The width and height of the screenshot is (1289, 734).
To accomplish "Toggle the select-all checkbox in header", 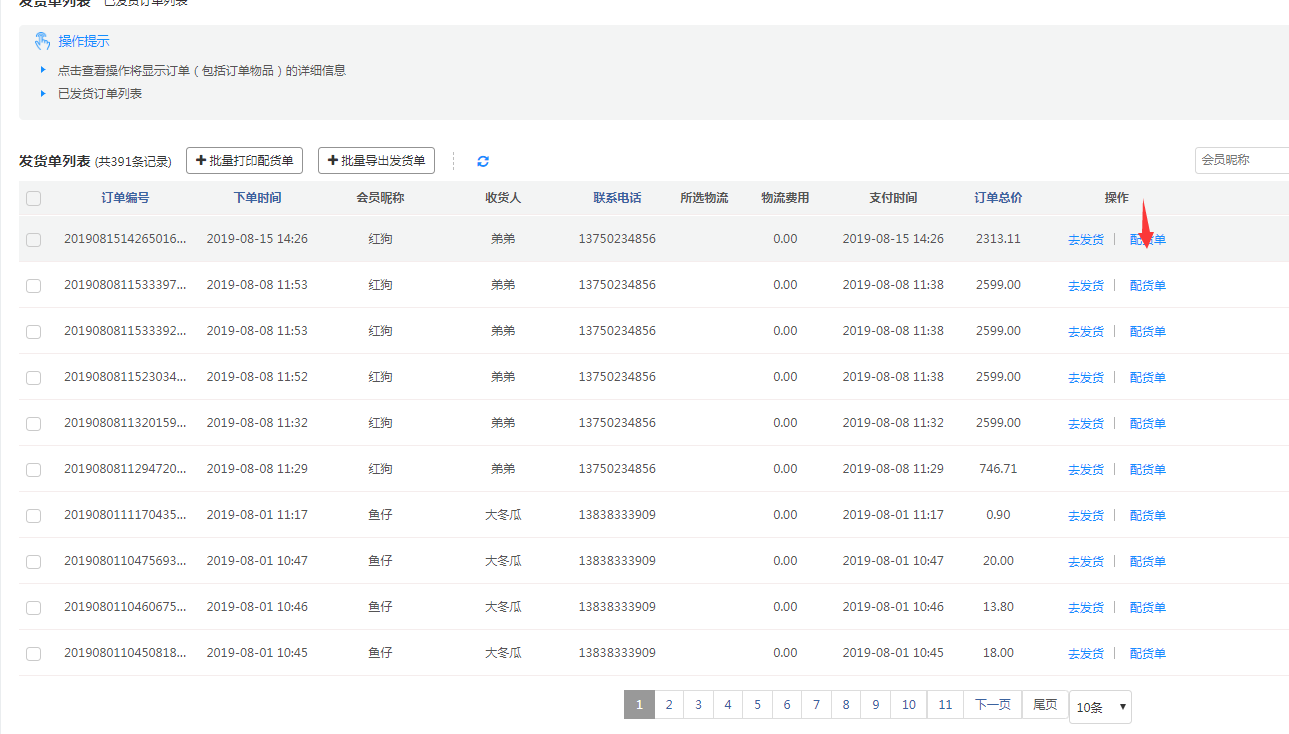I will (34, 198).
